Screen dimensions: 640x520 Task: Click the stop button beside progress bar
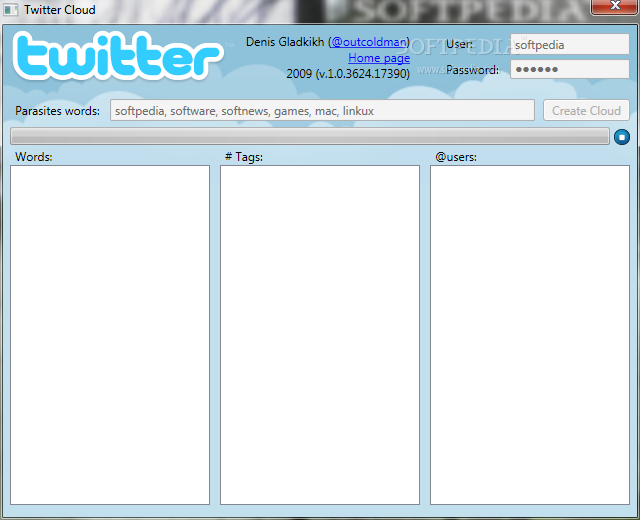pyautogui.click(x=622, y=137)
